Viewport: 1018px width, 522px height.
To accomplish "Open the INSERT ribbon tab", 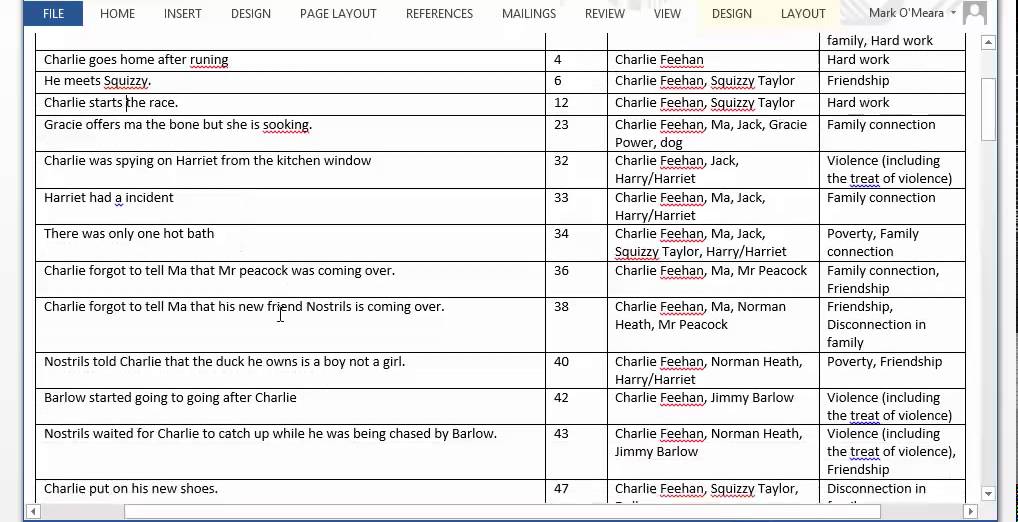I will coord(182,14).
